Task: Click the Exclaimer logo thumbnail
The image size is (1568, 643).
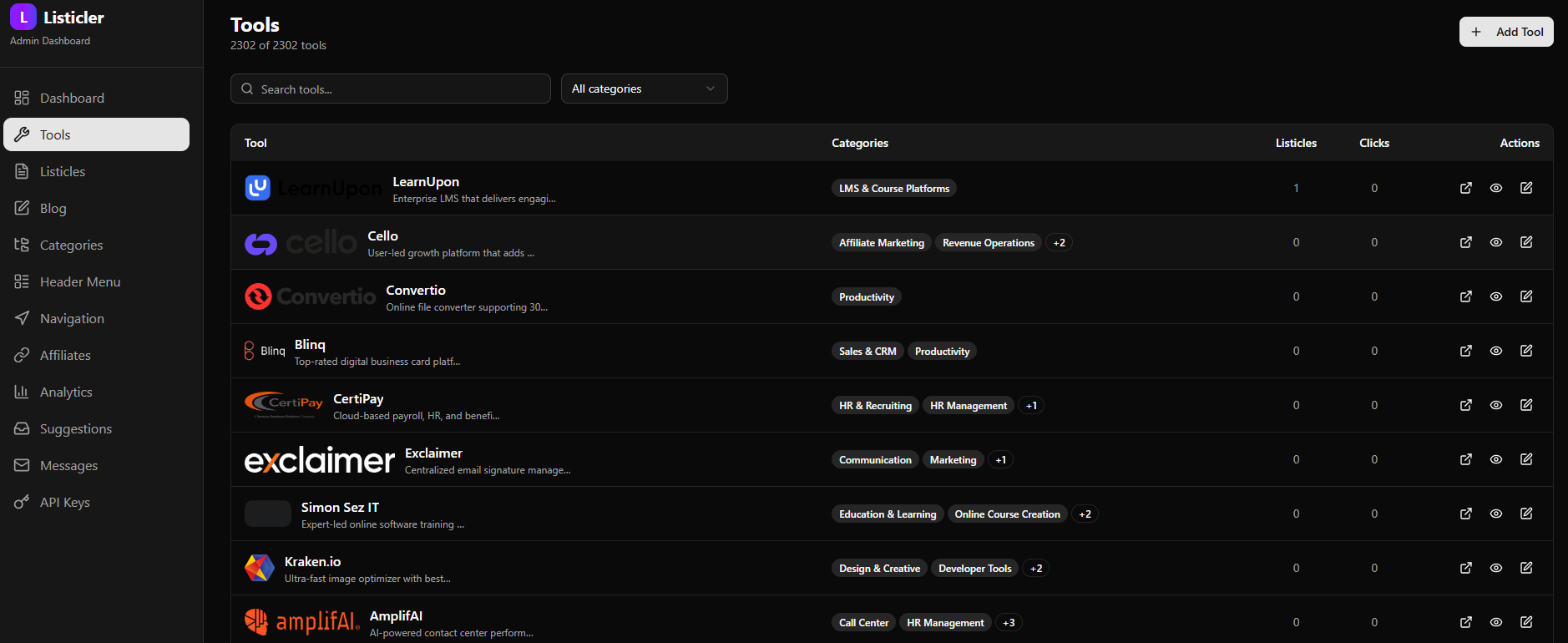Action: [319, 459]
